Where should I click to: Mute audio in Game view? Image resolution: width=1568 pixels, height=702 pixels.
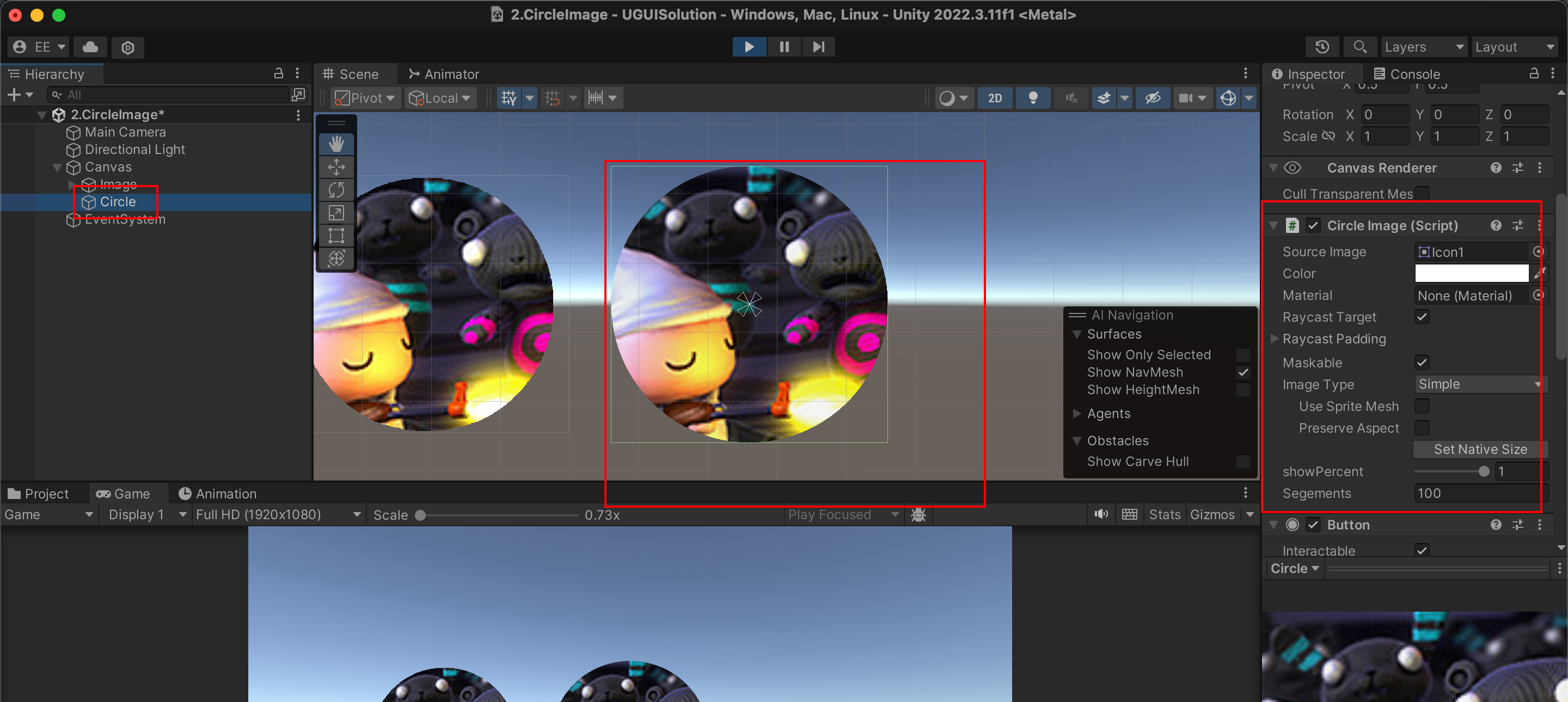[x=1100, y=515]
